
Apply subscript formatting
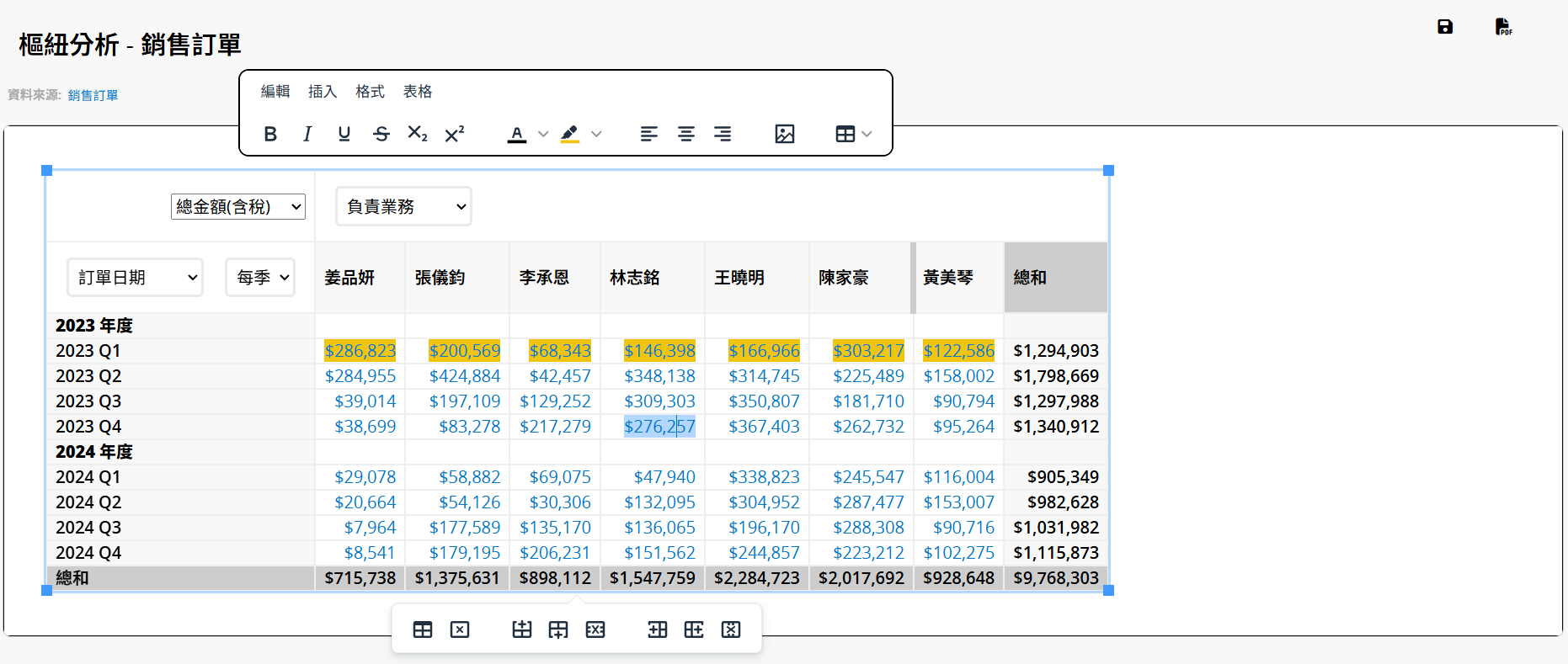point(418,134)
